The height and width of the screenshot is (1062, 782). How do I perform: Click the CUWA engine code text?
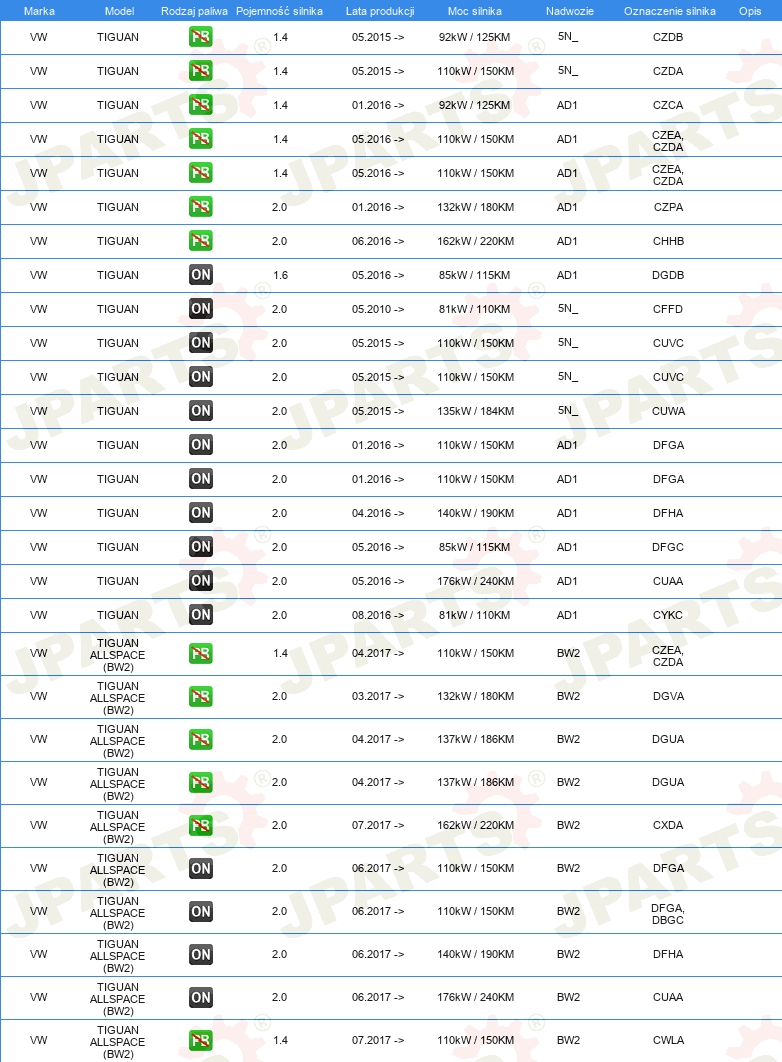(668, 411)
